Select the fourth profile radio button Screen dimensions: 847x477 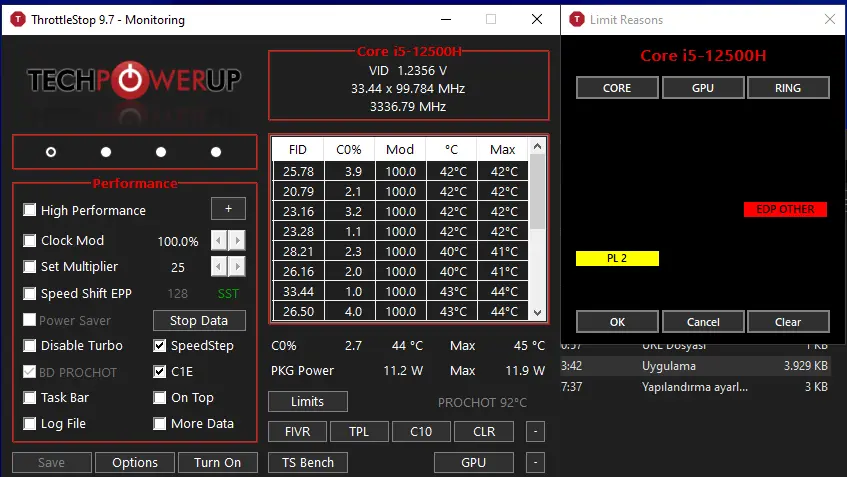click(x=216, y=152)
